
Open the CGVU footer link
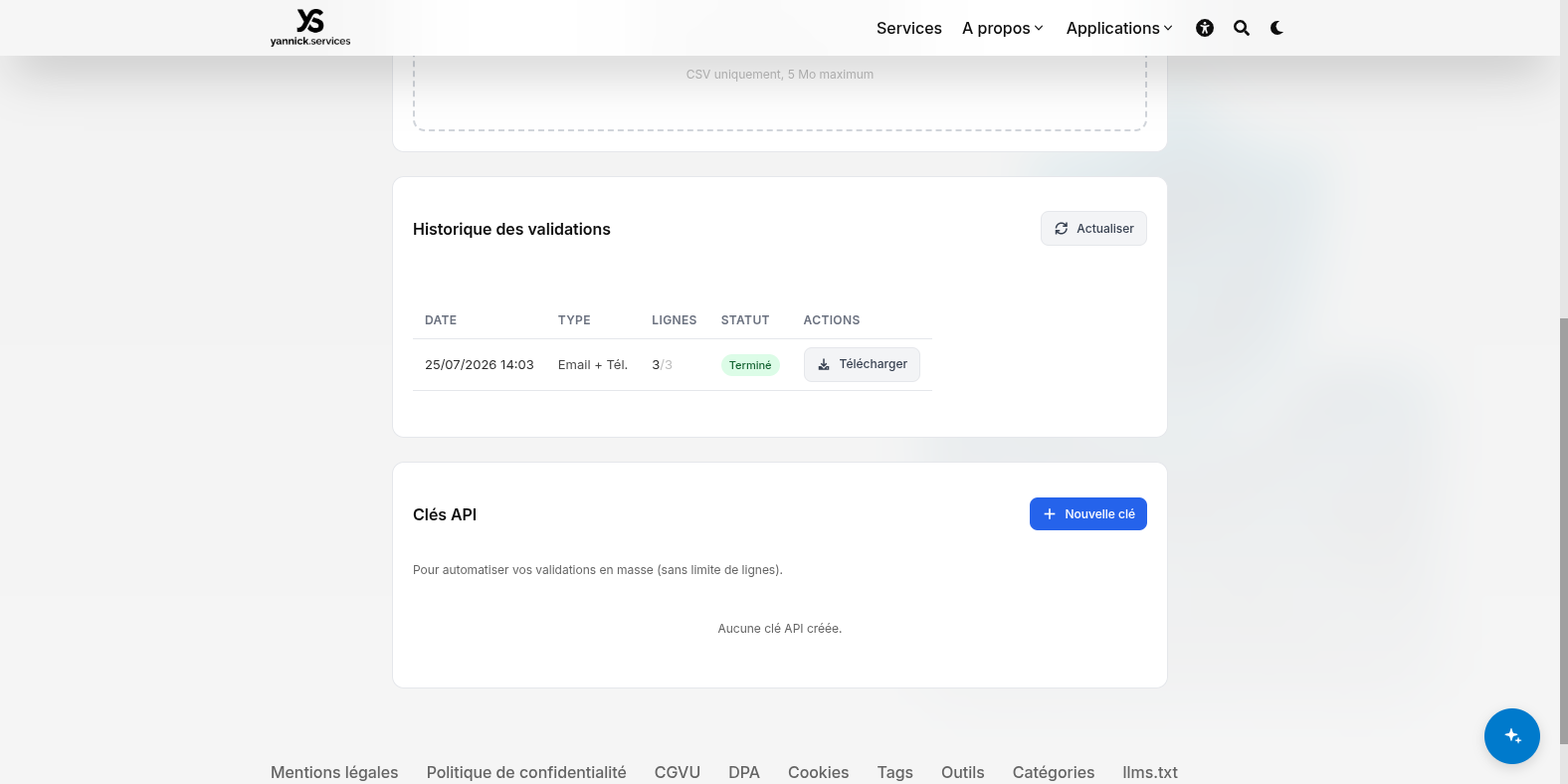(x=678, y=772)
